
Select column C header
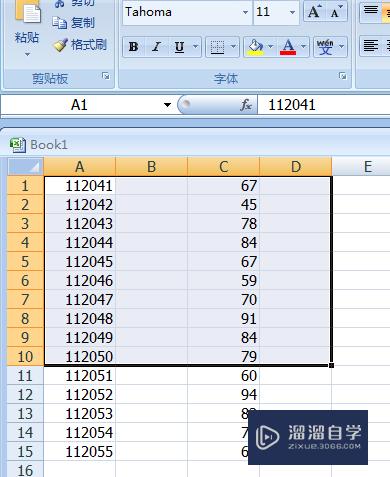(x=224, y=166)
